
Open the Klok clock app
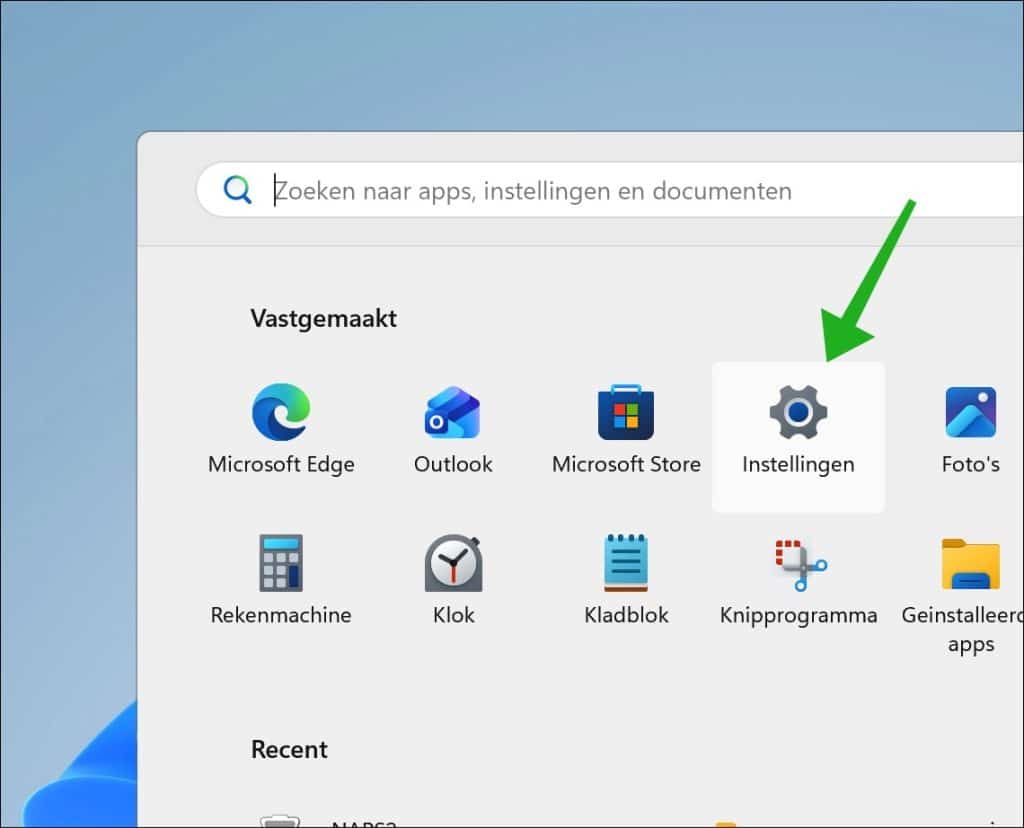[453, 580]
